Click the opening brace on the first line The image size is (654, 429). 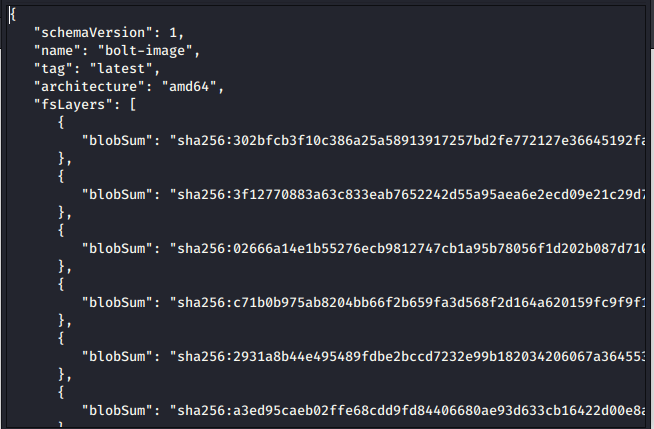pyautogui.click(x=12, y=14)
